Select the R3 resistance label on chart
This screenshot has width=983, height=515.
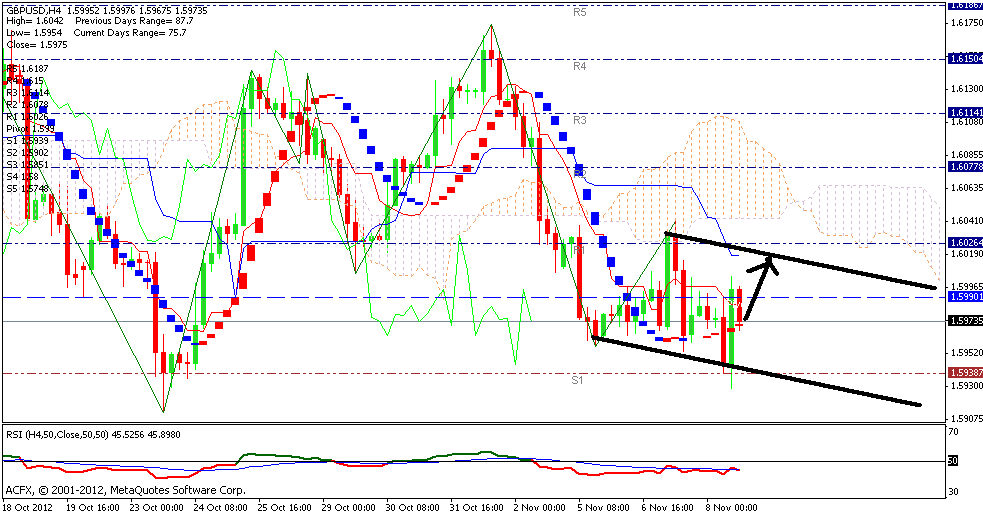579,120
